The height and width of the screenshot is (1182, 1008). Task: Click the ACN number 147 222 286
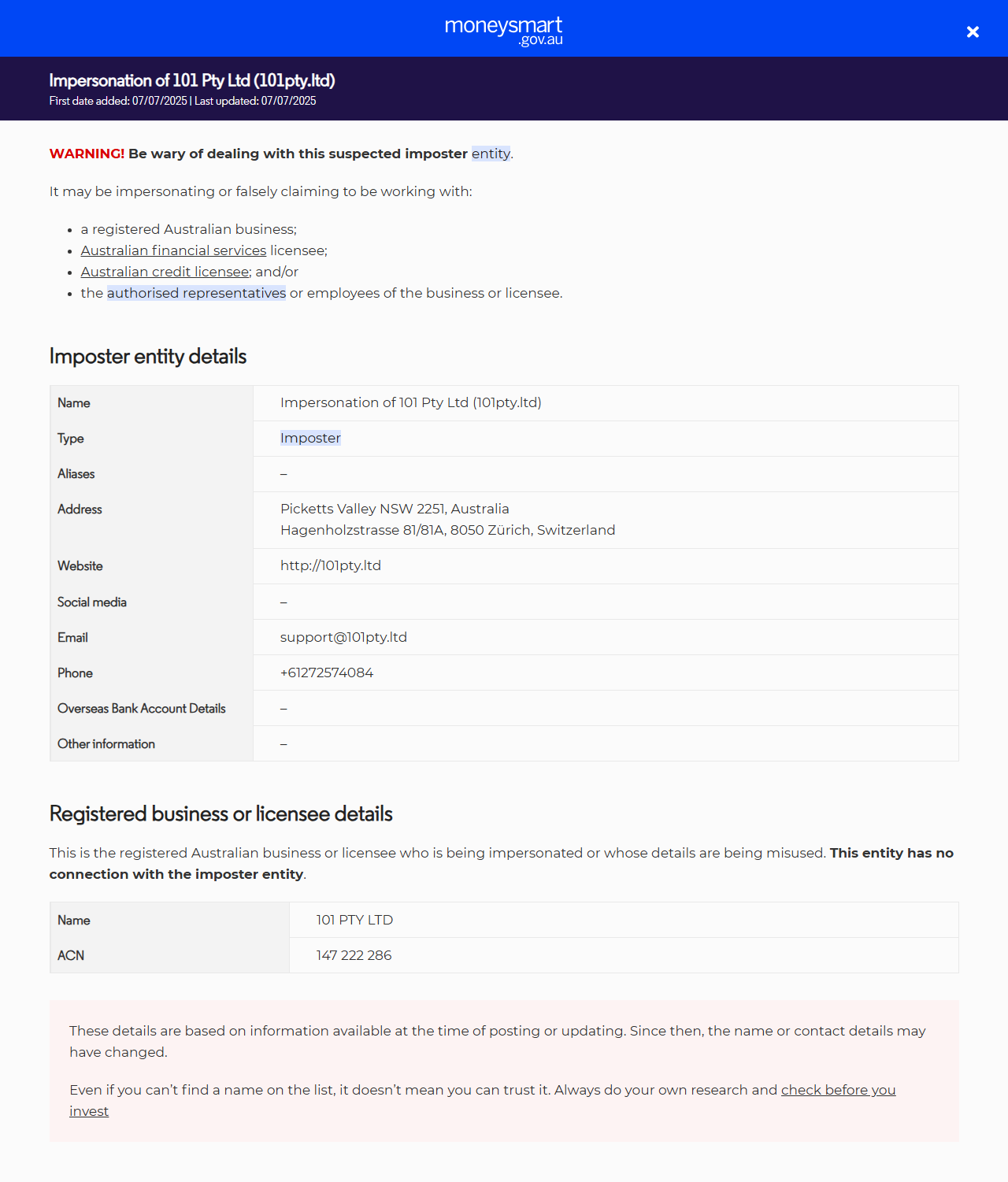pyautogui.click(x=354, y=955)
